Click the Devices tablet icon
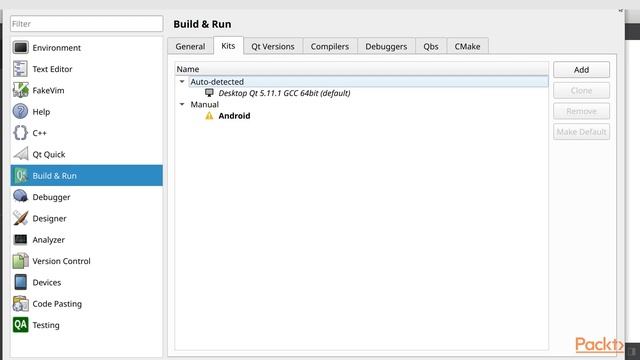This screenshot has width=640, height=360. click(20, 282)
